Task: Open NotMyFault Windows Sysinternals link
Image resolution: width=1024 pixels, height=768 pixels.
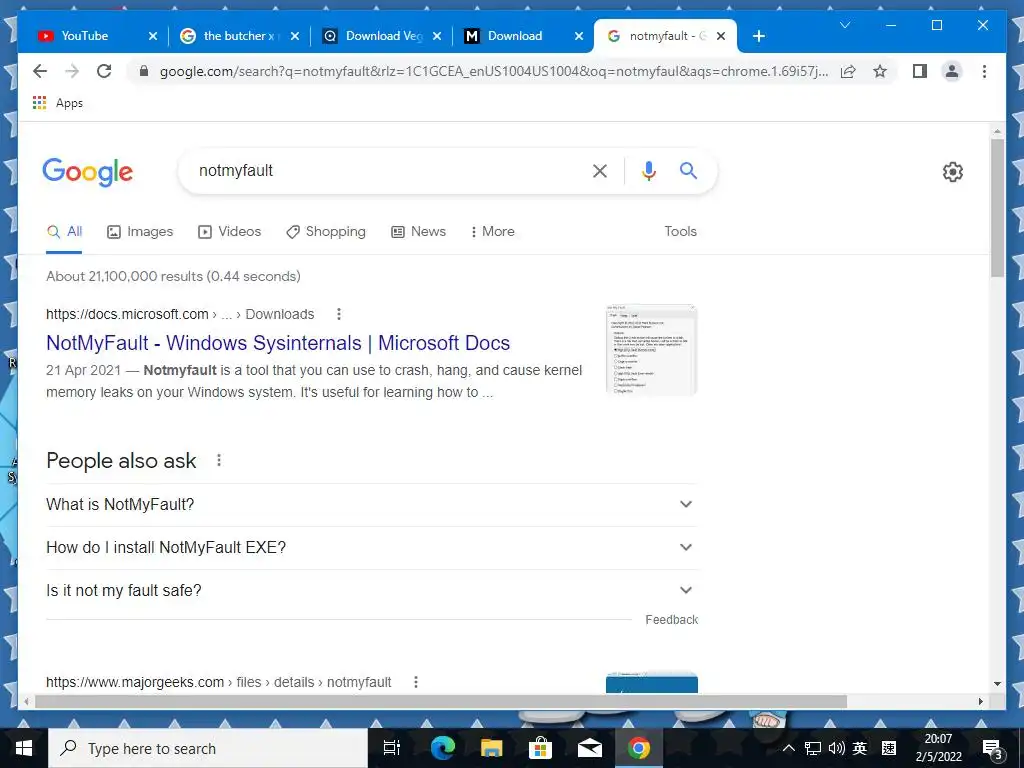Action: click(278, 343)
